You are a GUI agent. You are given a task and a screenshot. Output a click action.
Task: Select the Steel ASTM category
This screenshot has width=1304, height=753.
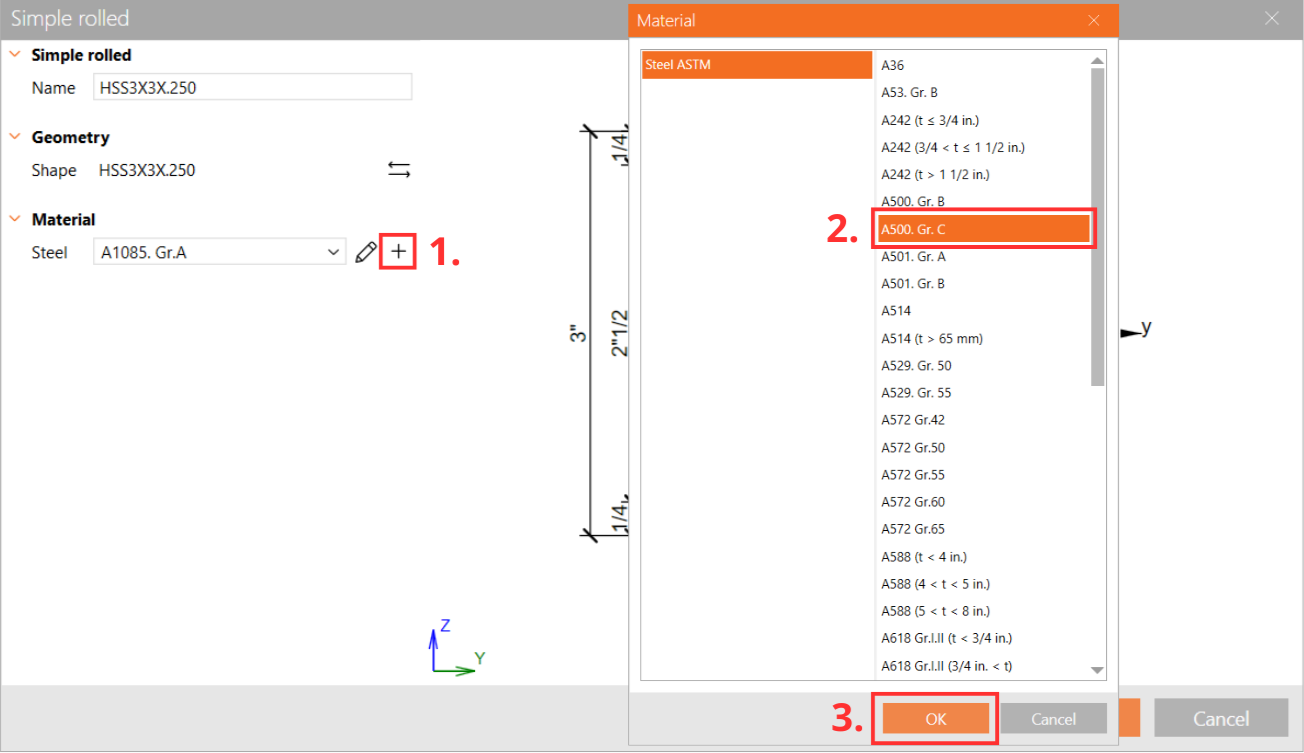[756, 64]
